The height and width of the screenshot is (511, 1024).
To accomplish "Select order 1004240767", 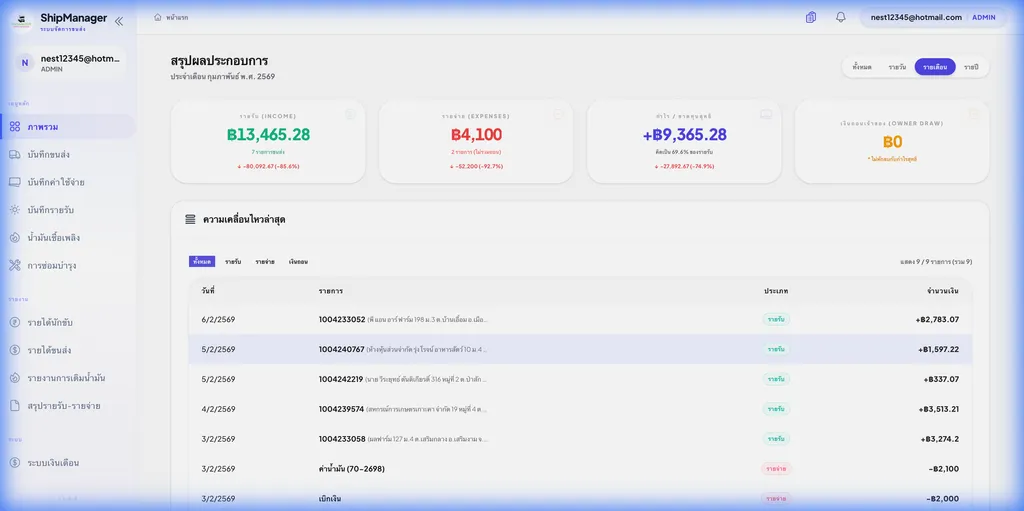I will coord(342,350).
